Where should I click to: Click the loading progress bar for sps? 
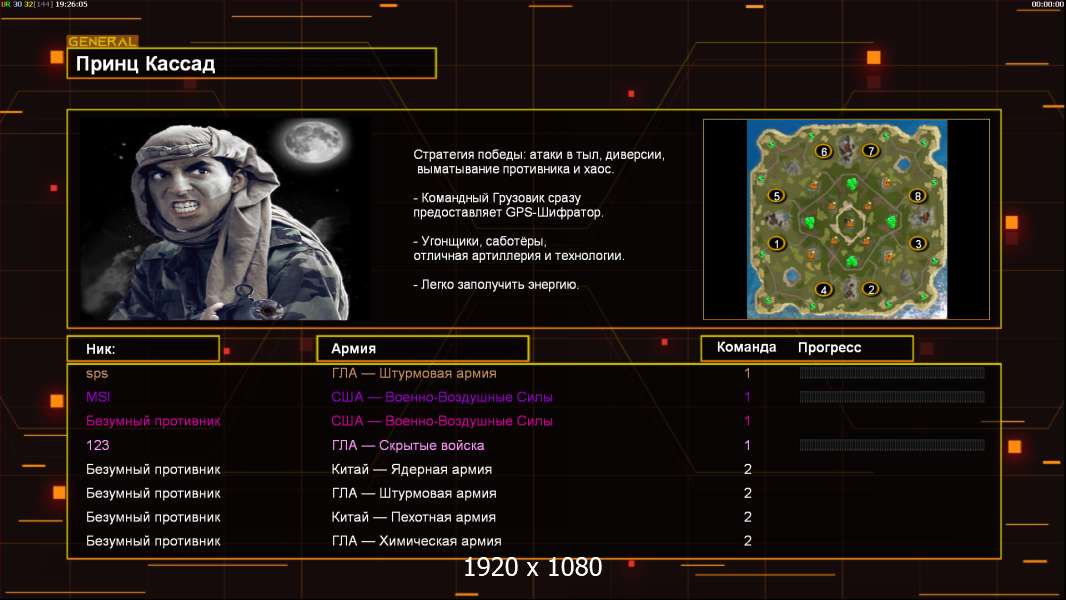(891, 373)
